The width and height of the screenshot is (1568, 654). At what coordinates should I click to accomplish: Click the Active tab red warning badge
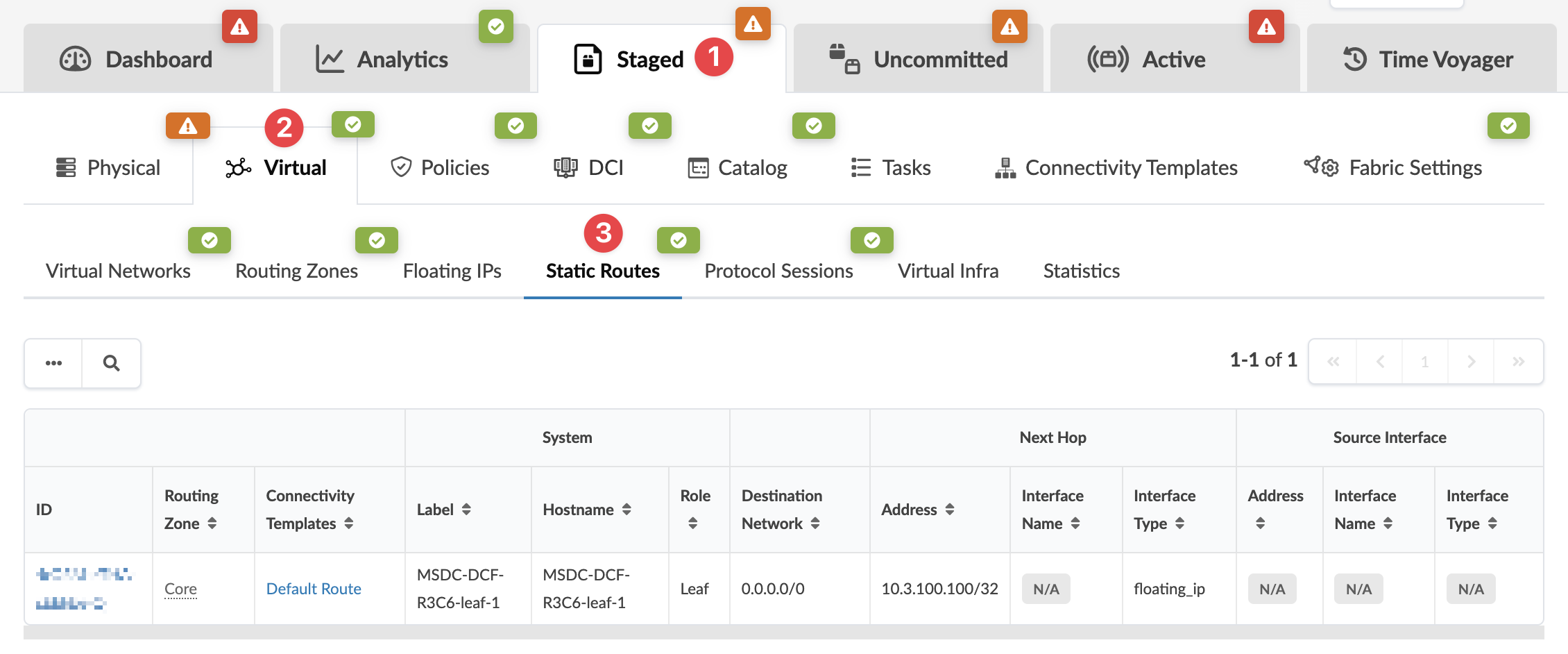coord(1266,27)
